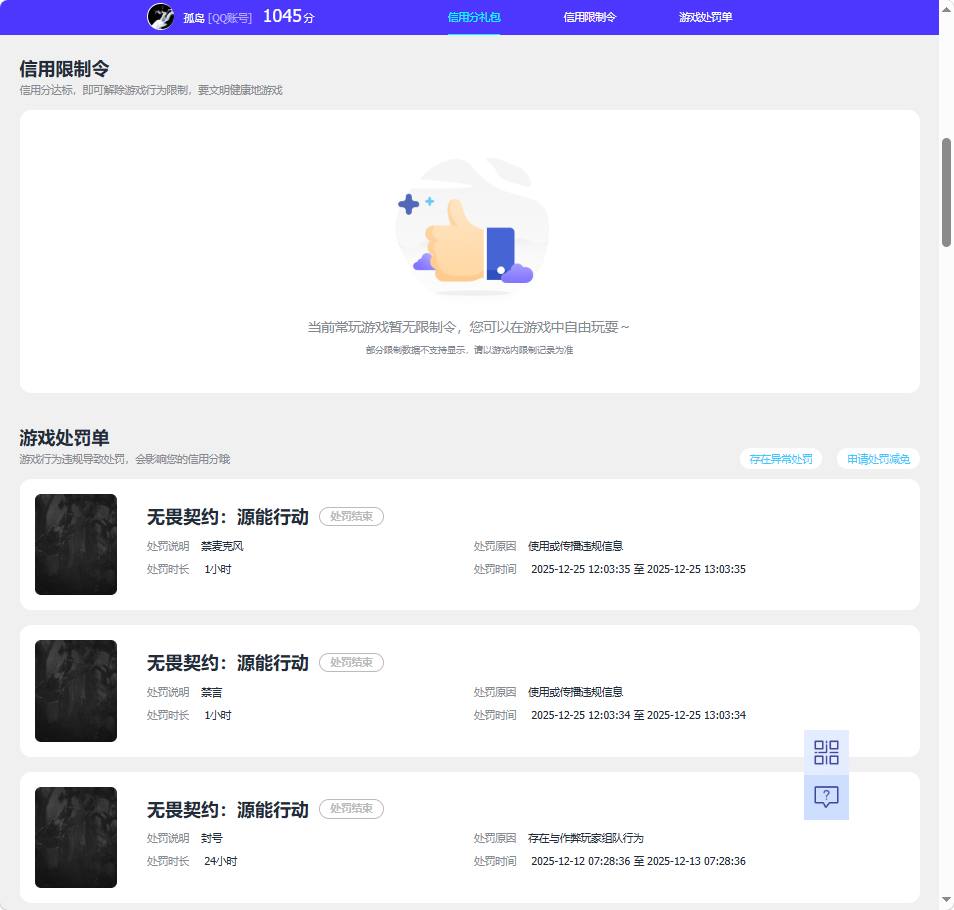954x910 pixels.
Task: Click time range starting 2025-12-25 12:03:35
Action: pyautogui.click(x=638, y=569)
